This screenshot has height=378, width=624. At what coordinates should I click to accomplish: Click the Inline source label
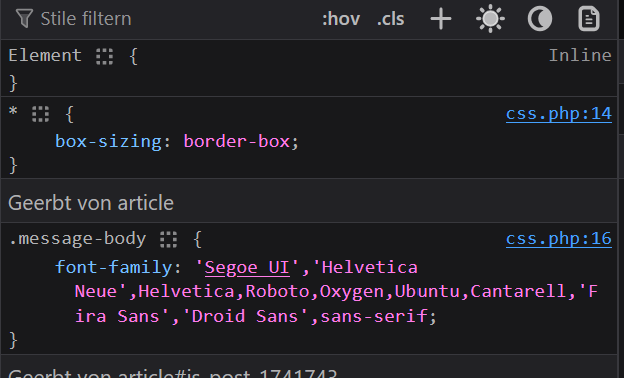[580, 55]
